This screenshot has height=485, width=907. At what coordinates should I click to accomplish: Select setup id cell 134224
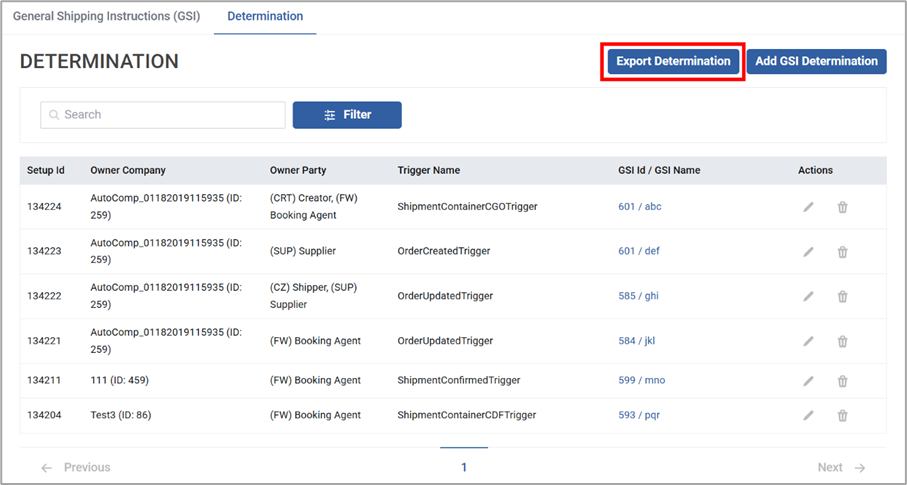pyautogui.click(x=44, y=207)
